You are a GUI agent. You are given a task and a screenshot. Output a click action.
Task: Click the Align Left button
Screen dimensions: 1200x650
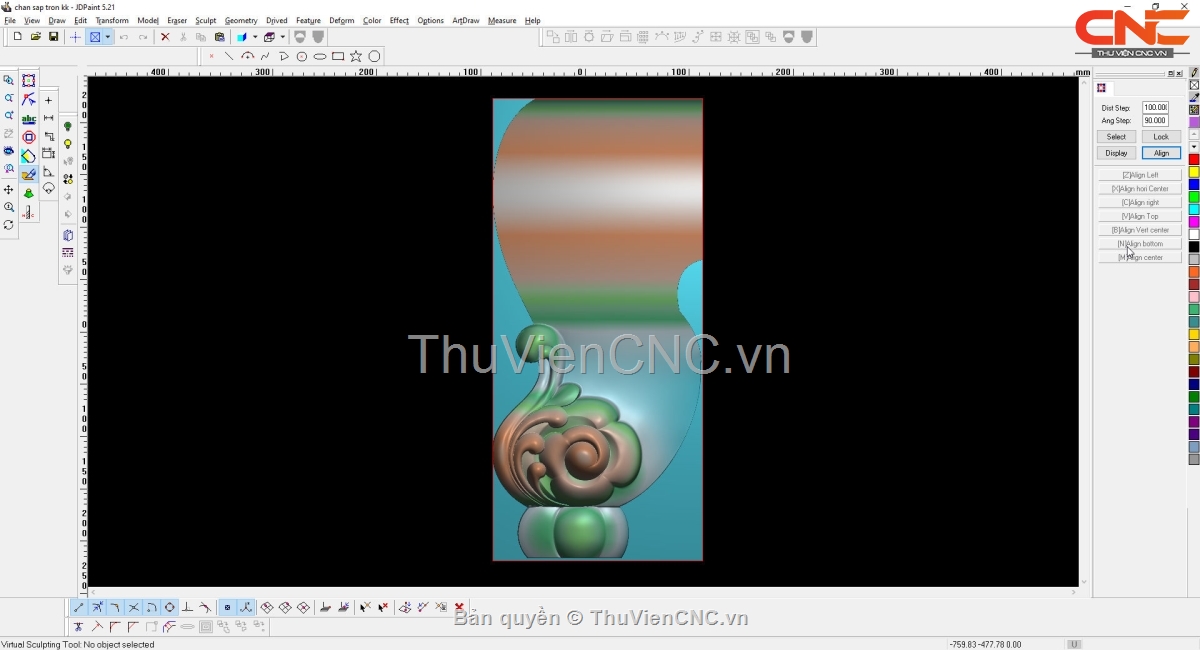click(1140, 175)
